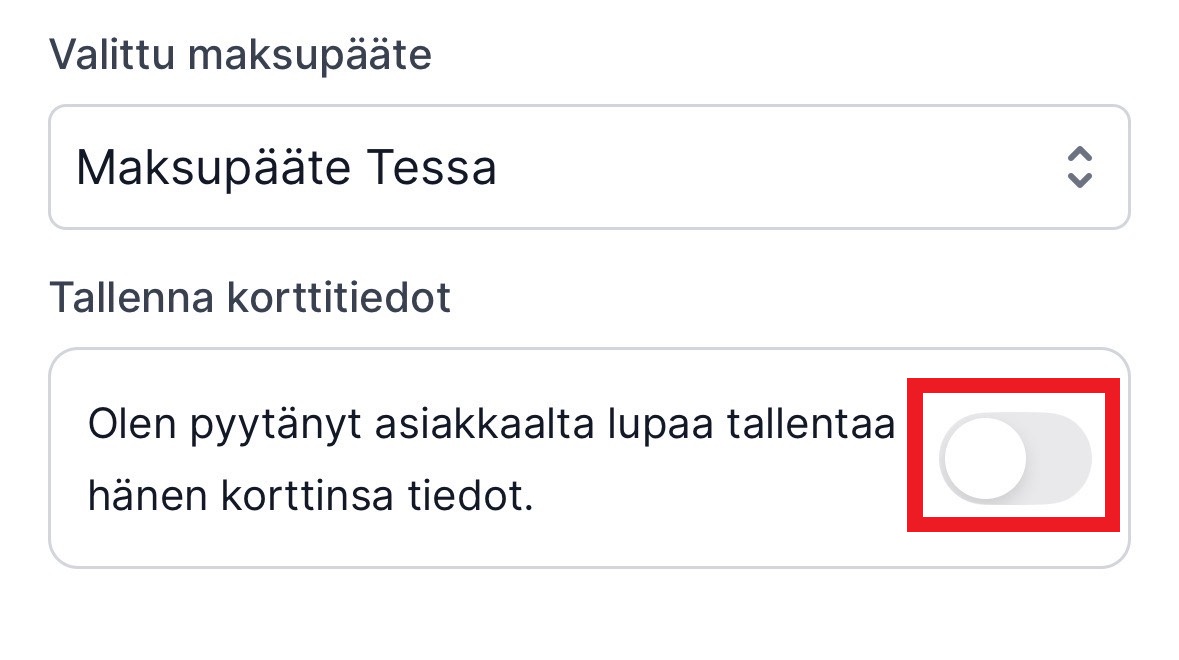This screenshot has width=1179, height=660.
Task: Turn on saving of customer card information
Action: point(1013,455)
